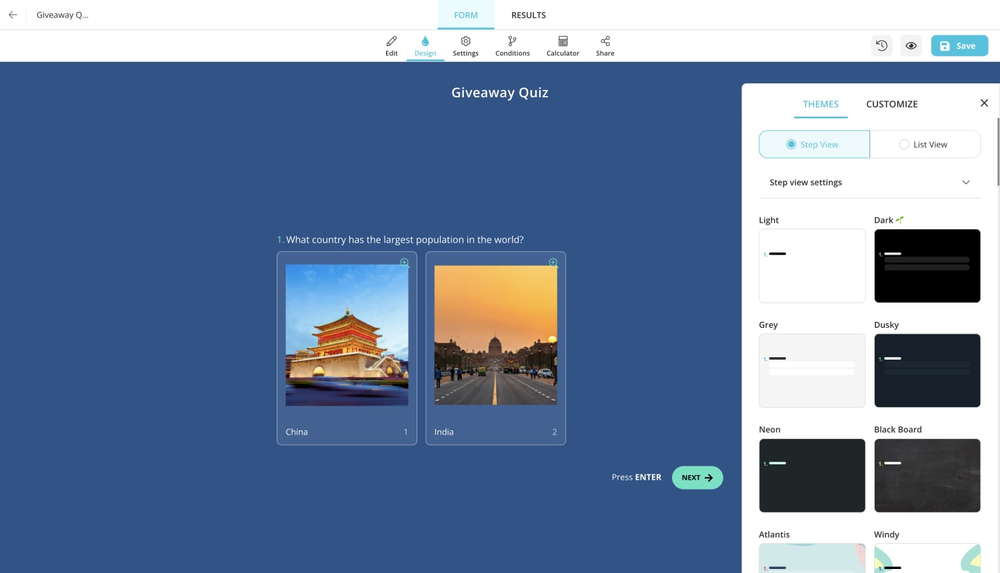Select the India answer card
The height and width of the screenshot is (573, 1000).
495,347
